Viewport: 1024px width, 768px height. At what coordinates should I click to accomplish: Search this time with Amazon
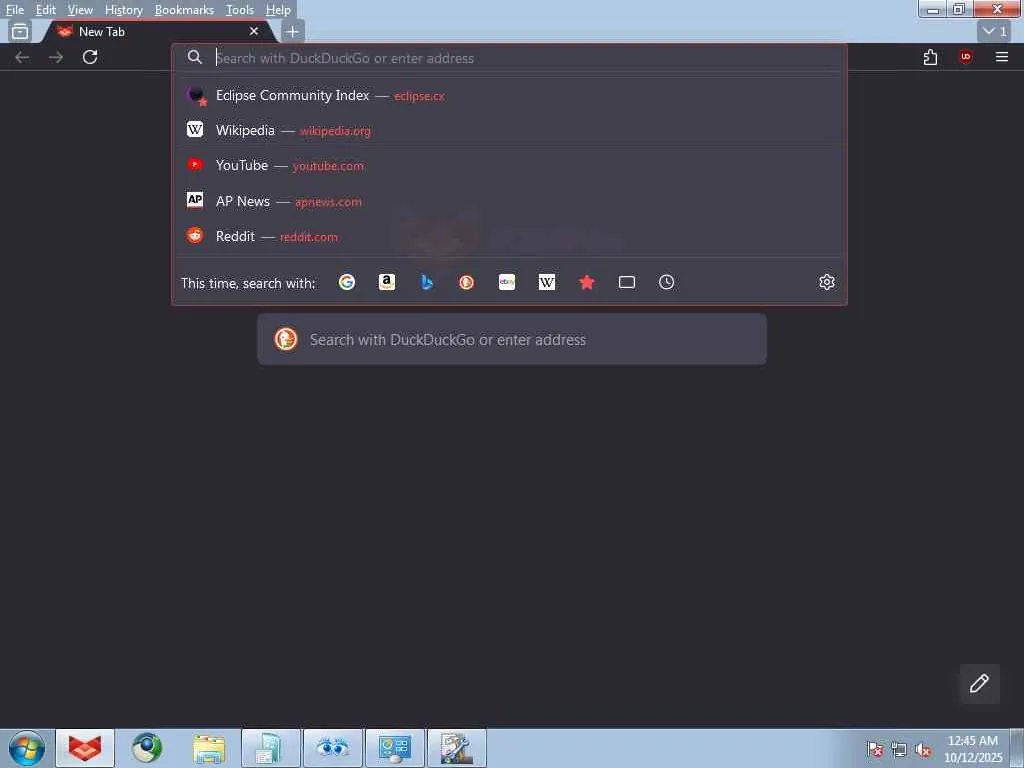click(387, 282)
